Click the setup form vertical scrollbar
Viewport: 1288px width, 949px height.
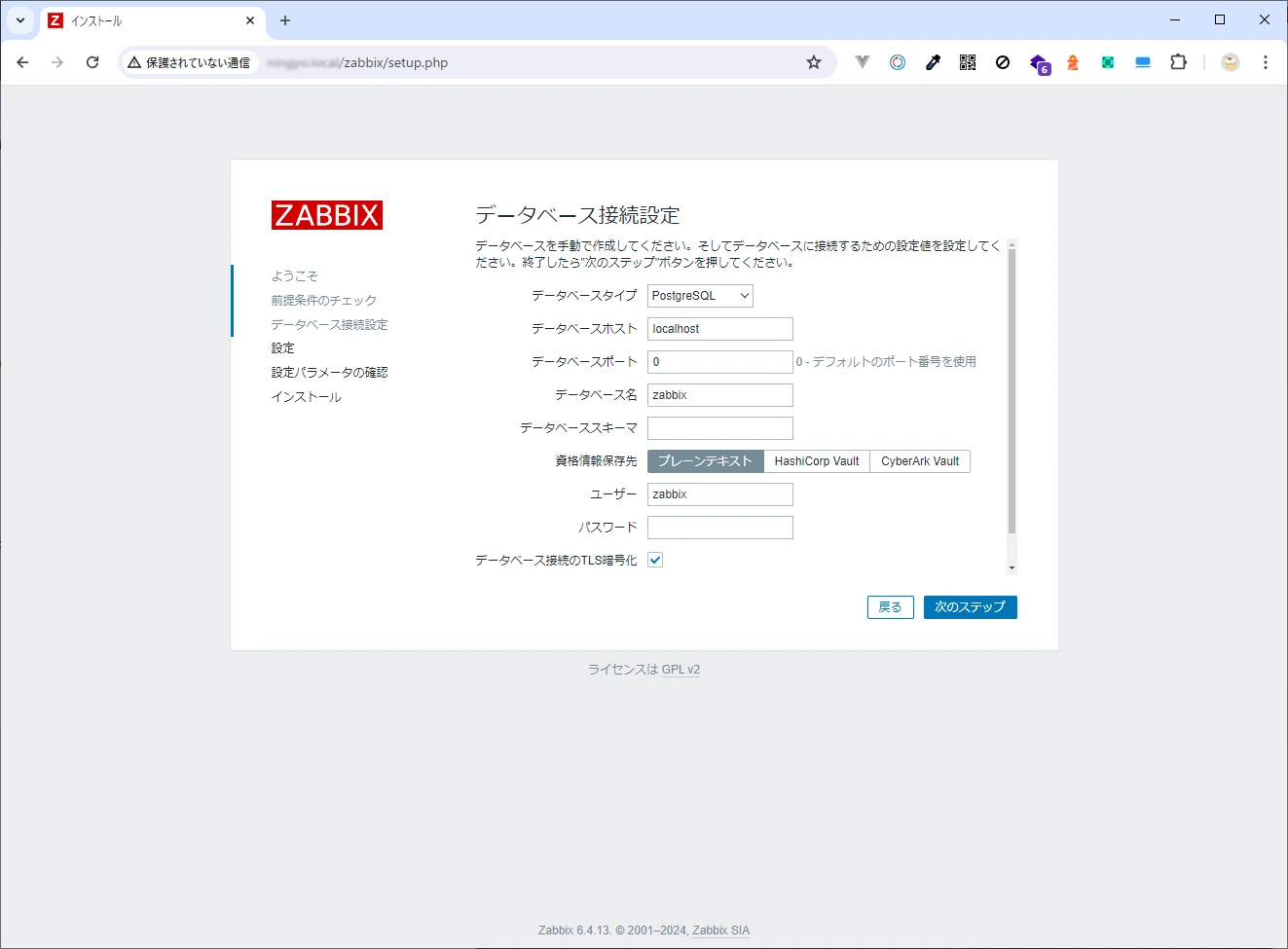click(x=1012, y=389)
